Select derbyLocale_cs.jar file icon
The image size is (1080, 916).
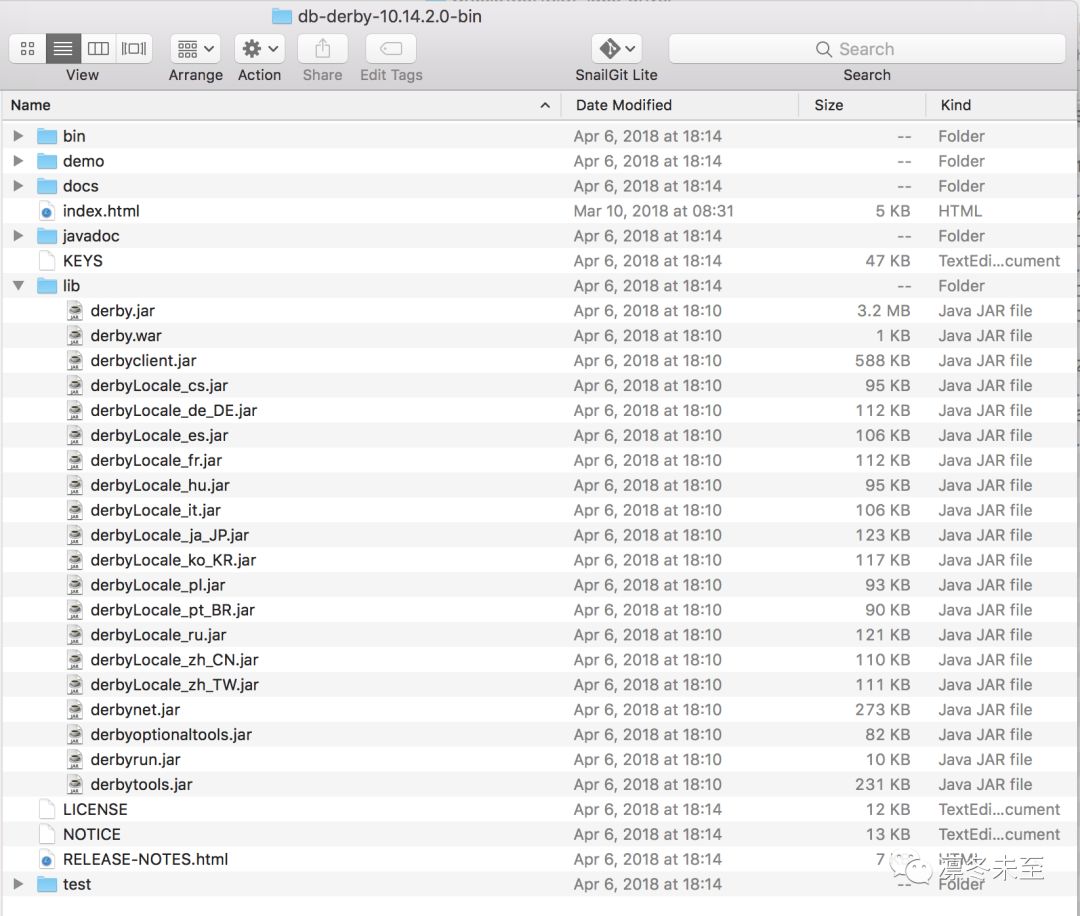pyautogui.click(x=75, y=385)
